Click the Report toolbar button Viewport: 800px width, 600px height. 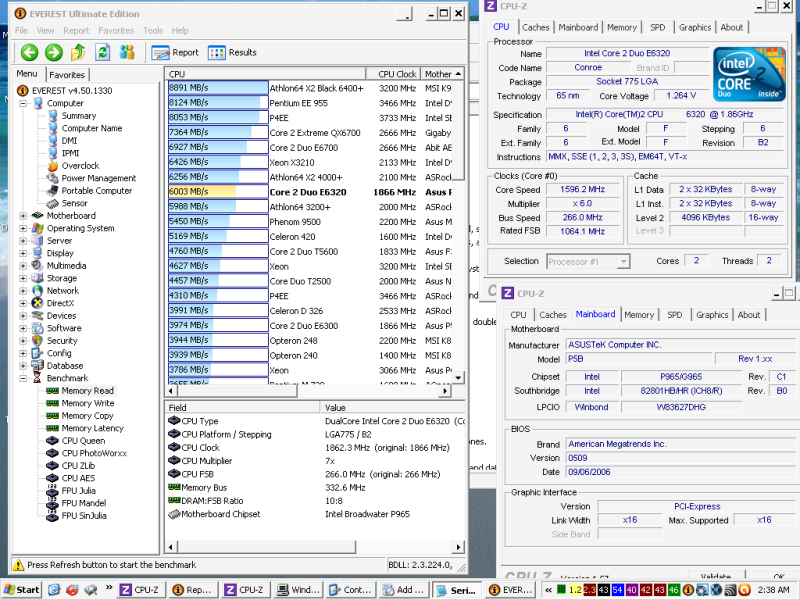click(175, 53)
